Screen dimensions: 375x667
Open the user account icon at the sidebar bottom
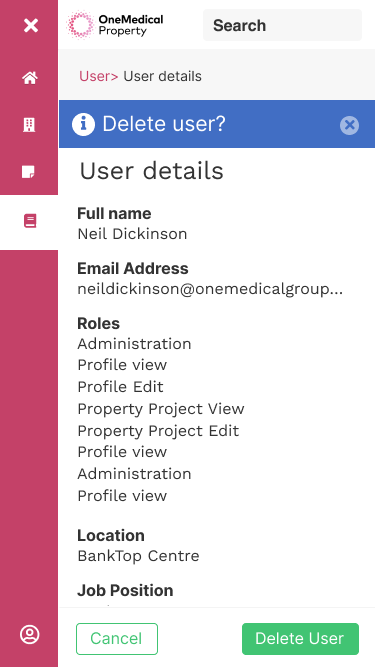click(30, 635)
